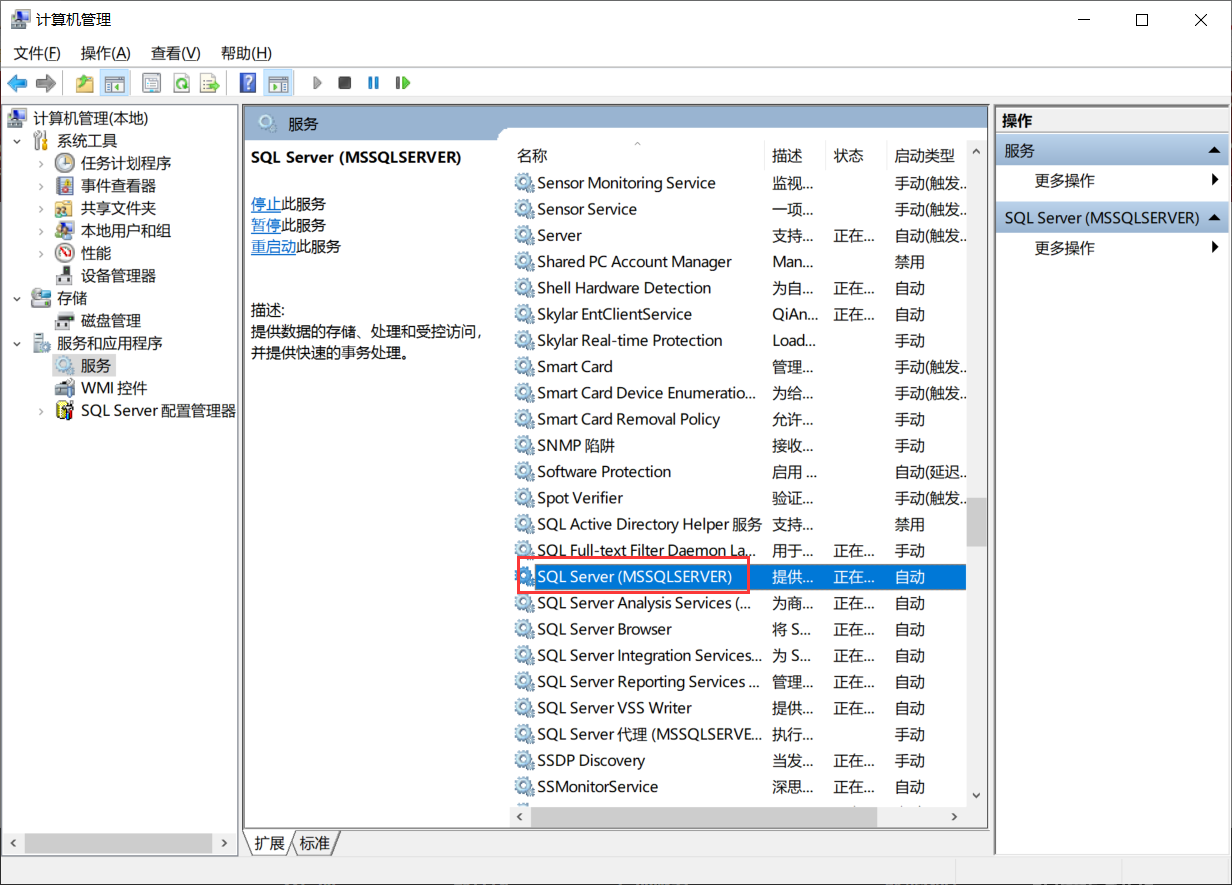This screenshot has height=885, width=1232.
Task: Click the vertical scrollbar thumb in services list
Action: tap(977, 522)
